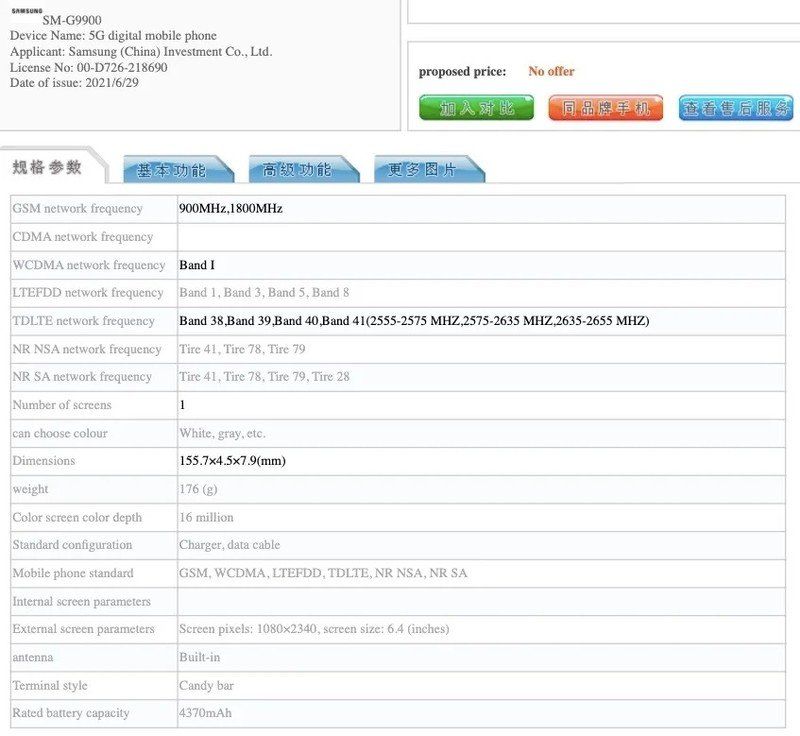Click 'Number of screens' label
The height and width of the screenshot is (736, 800).
[62, 405]
